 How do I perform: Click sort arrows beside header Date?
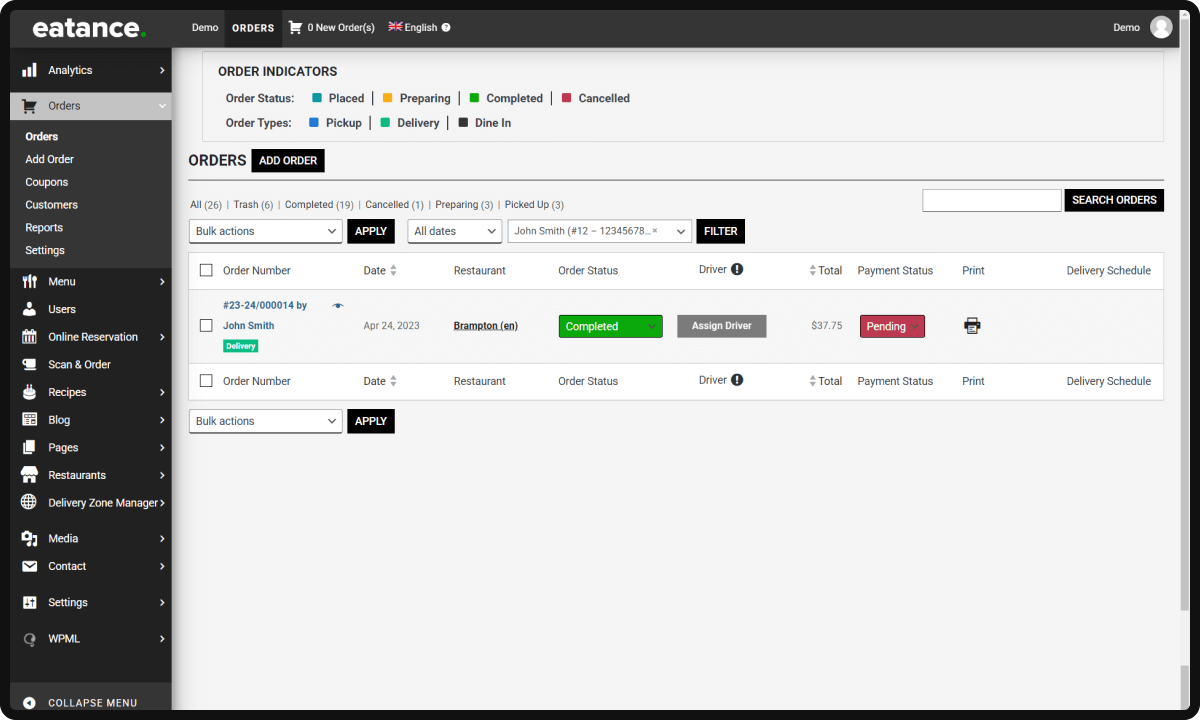pyautogui.click(x=394, y=270)
